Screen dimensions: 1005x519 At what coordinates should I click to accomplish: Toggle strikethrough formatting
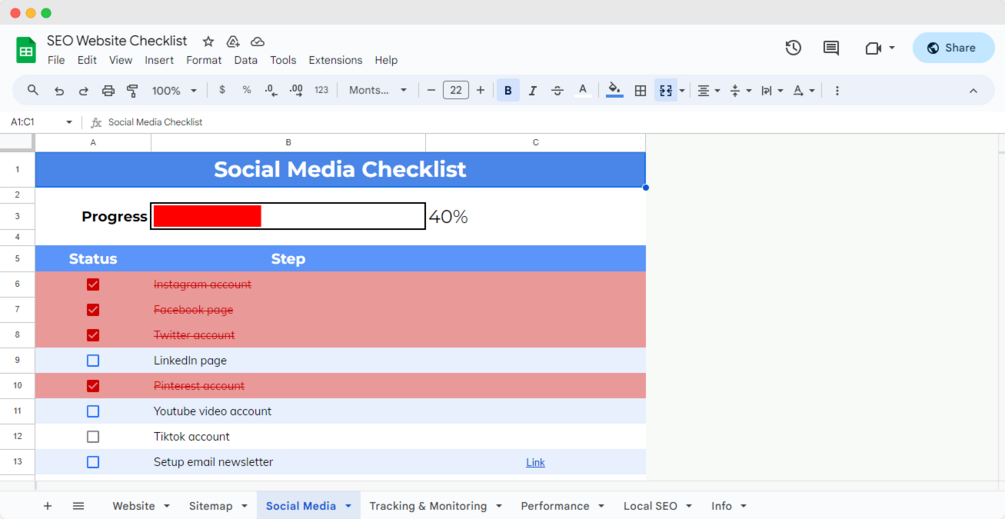click(x=557, y=90)
